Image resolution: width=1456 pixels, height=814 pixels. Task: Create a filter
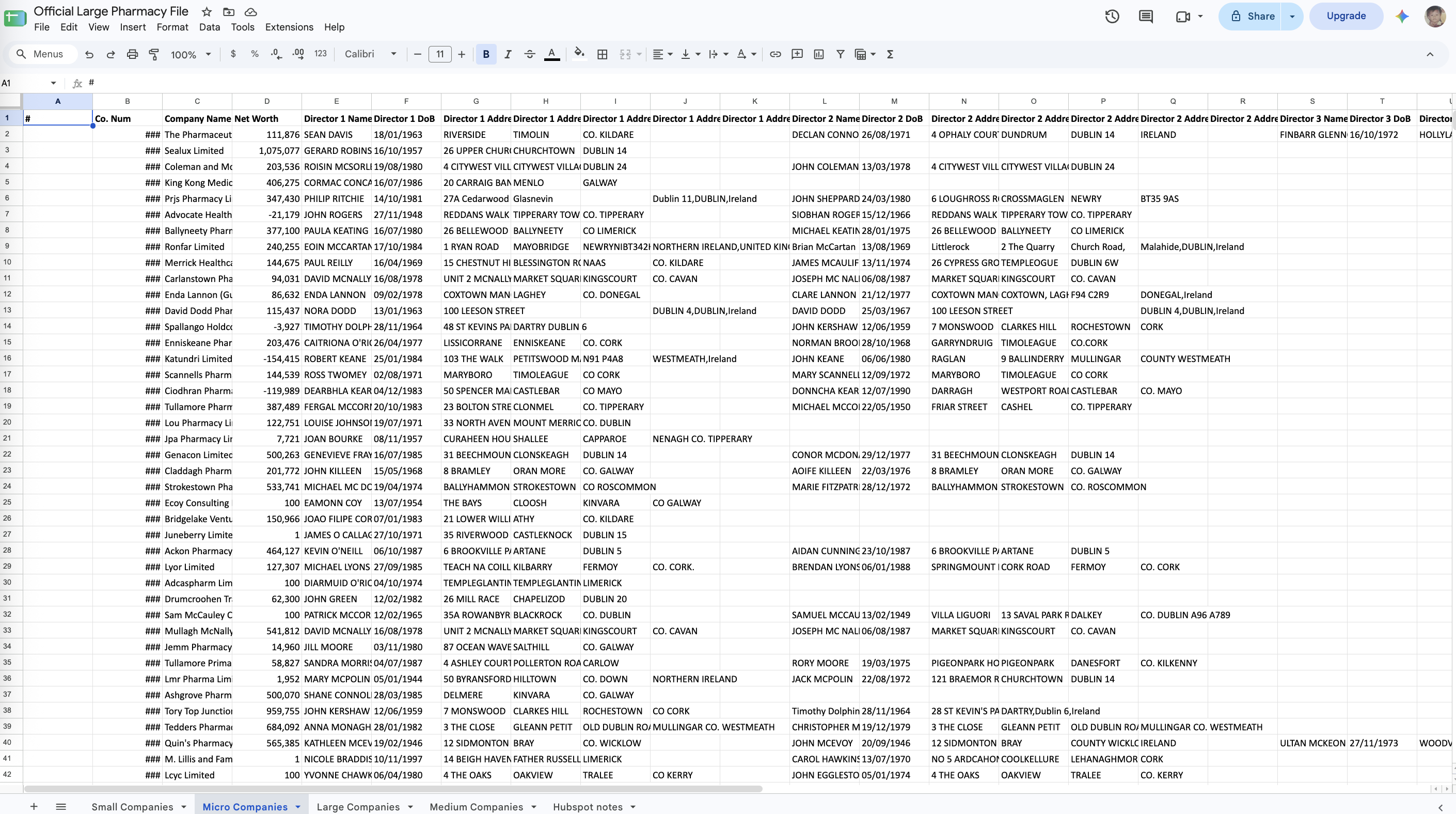coord(841,54)
